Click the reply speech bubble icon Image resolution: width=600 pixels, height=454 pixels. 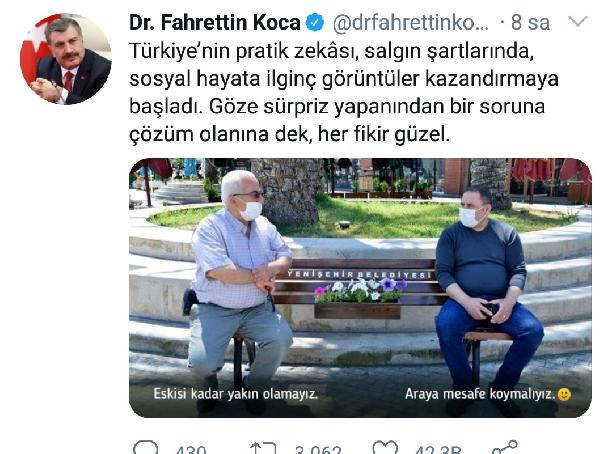point(145,449)
